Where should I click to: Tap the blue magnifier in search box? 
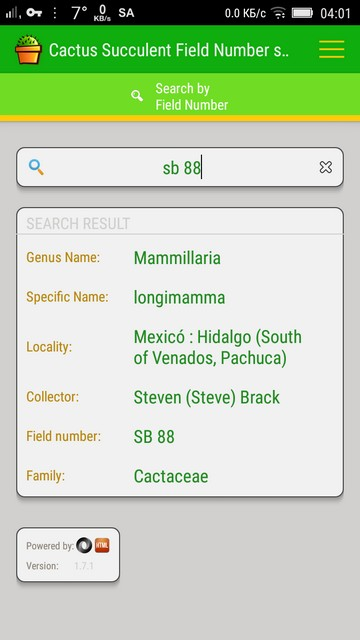click(x=36, y=167)
